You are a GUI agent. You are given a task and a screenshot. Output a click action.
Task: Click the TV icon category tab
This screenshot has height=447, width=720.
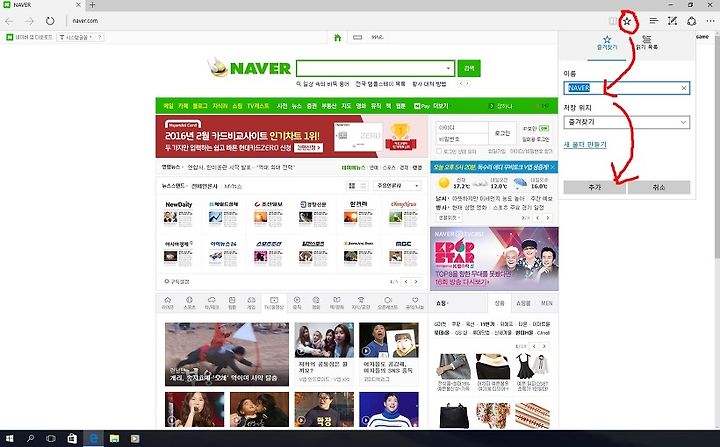pos(274,303)
